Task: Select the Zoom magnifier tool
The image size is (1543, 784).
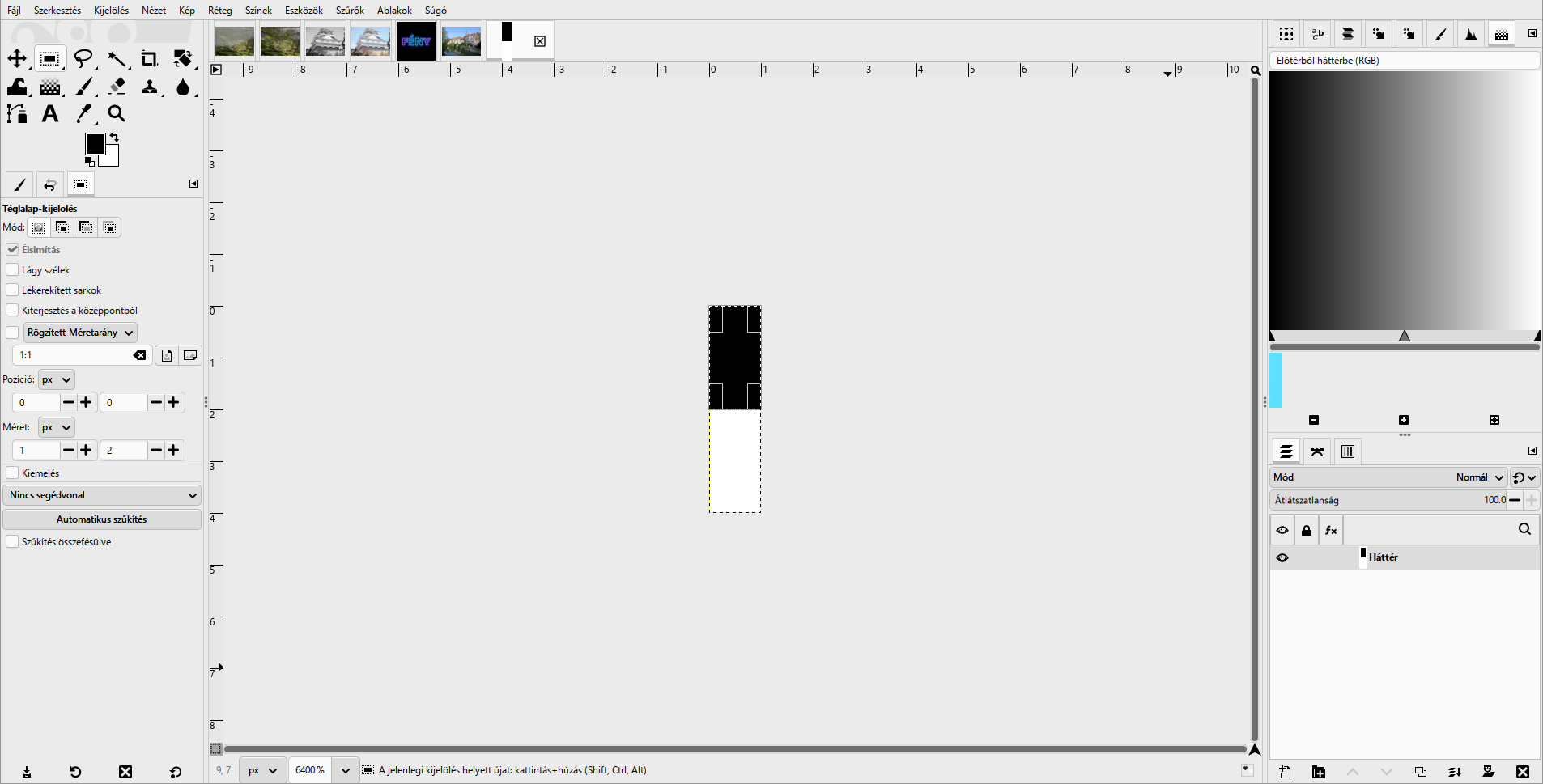Action: pyautogui.click(x=117, y=114)
